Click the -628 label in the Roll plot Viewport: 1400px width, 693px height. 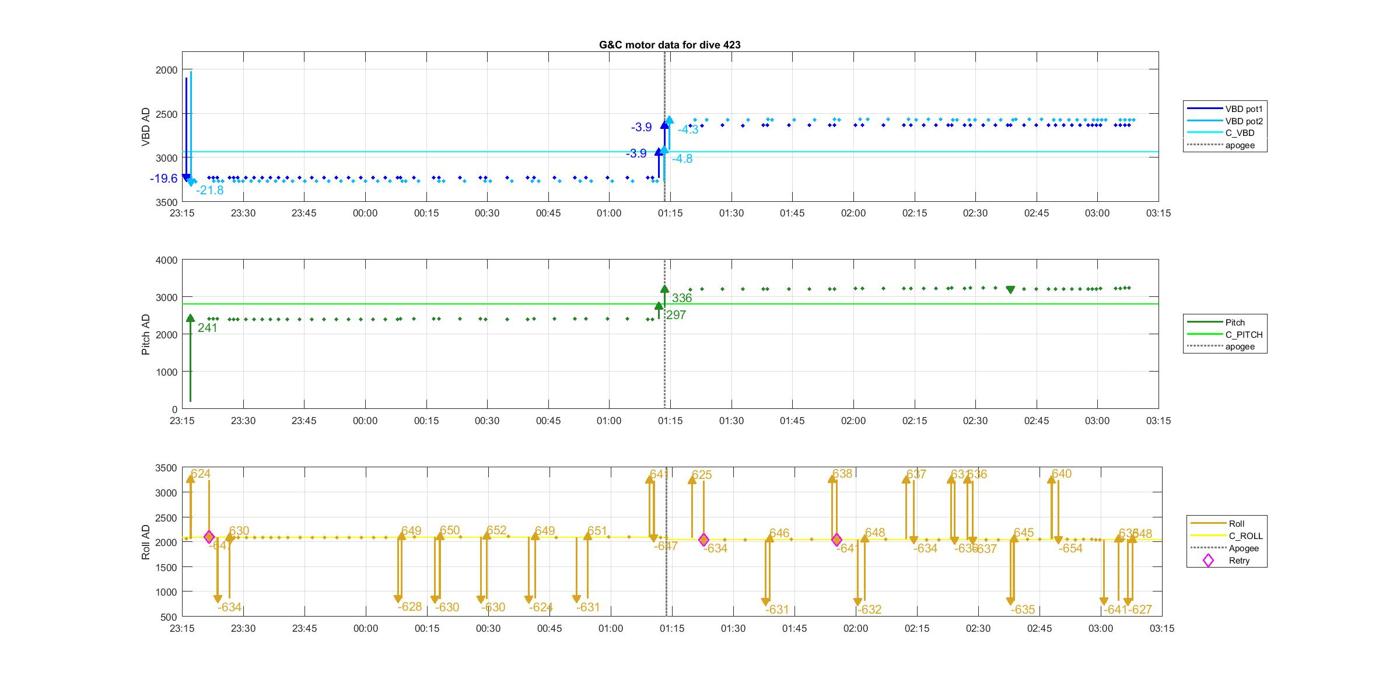[x=409, y=607]
